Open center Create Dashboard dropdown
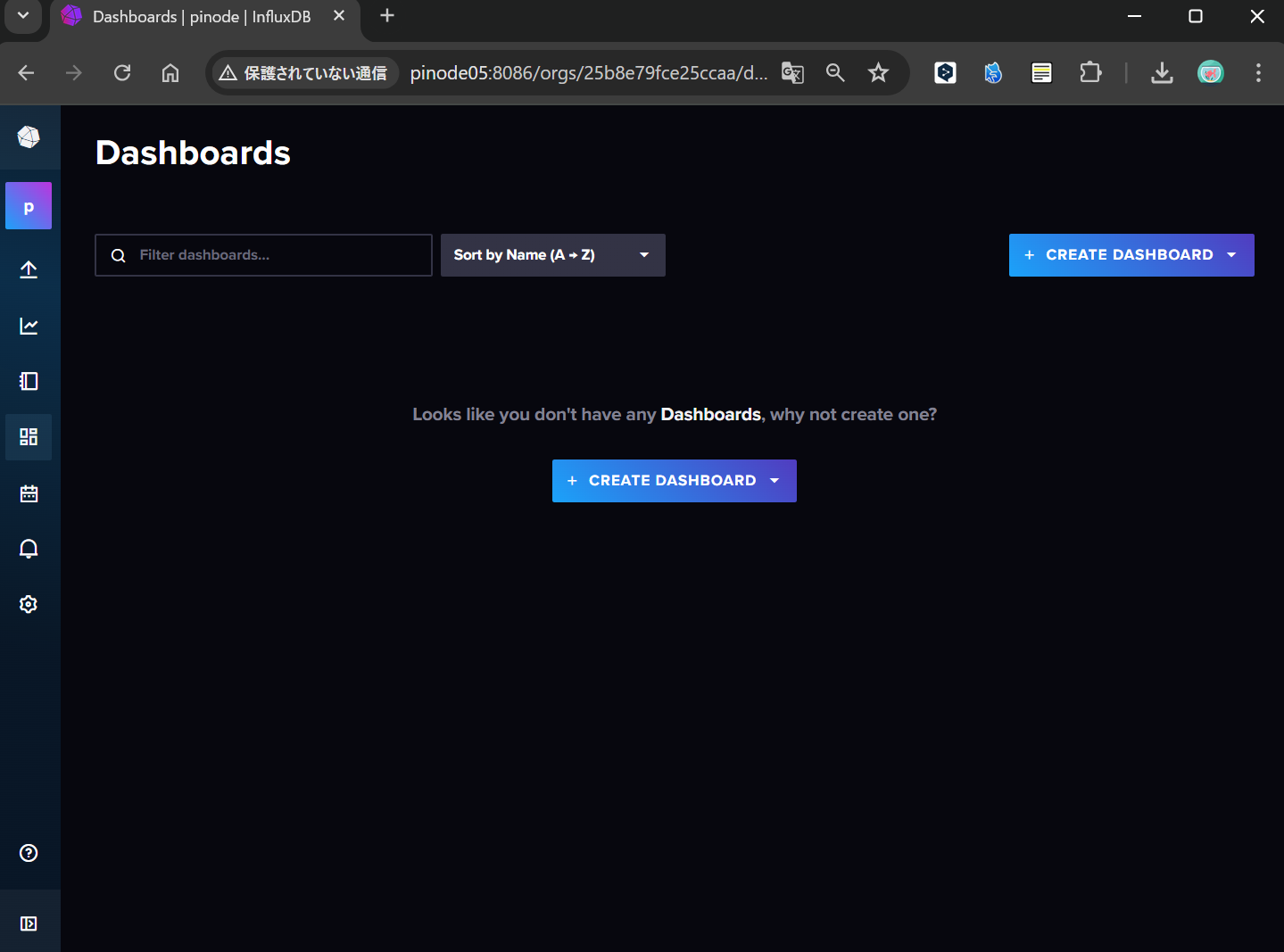Screen dimensions: 1284x952 [675, 481]
